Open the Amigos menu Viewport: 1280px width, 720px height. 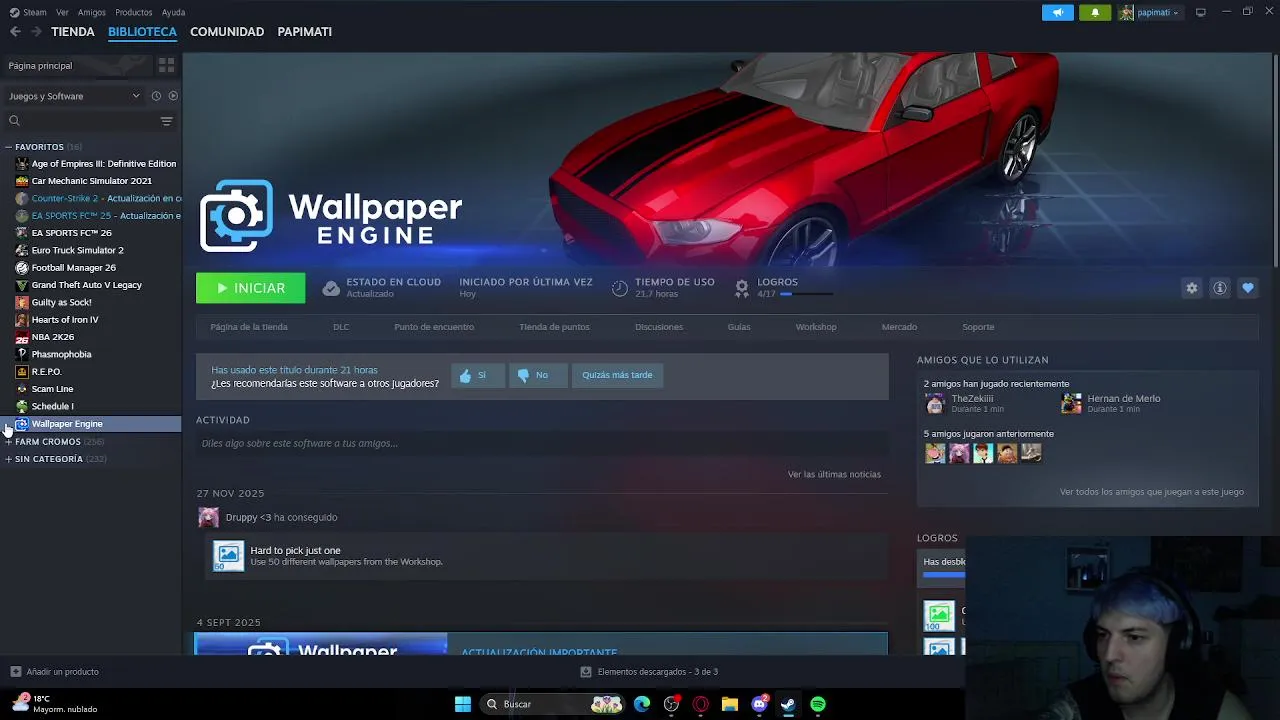pyautogui.click(x=92, y=12)
